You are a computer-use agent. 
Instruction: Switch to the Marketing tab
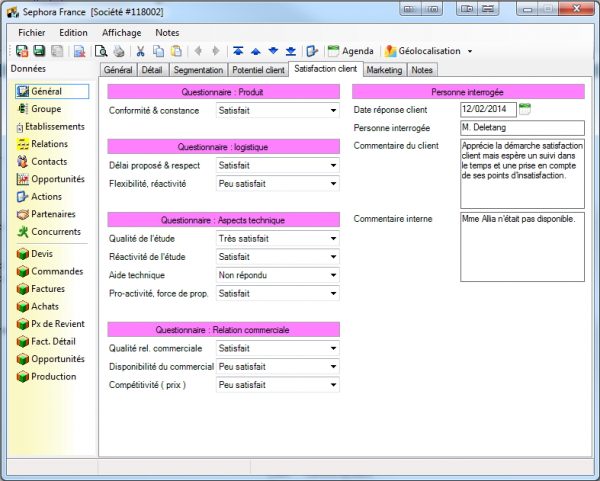[x=385, y=70]
